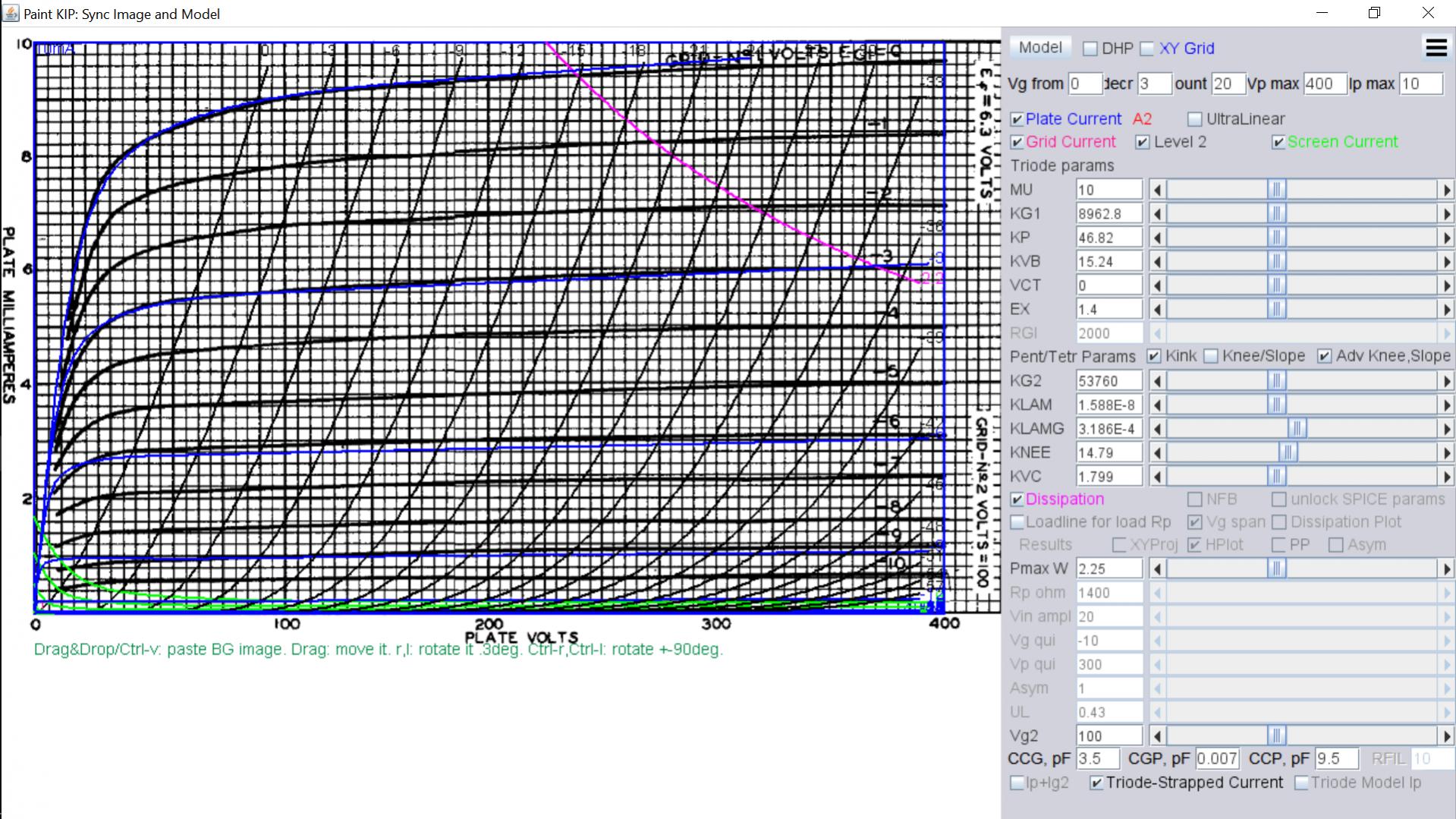Click the Vp max input field
The width and height of the screenshot is (1456, 819).
(1325, 83)
